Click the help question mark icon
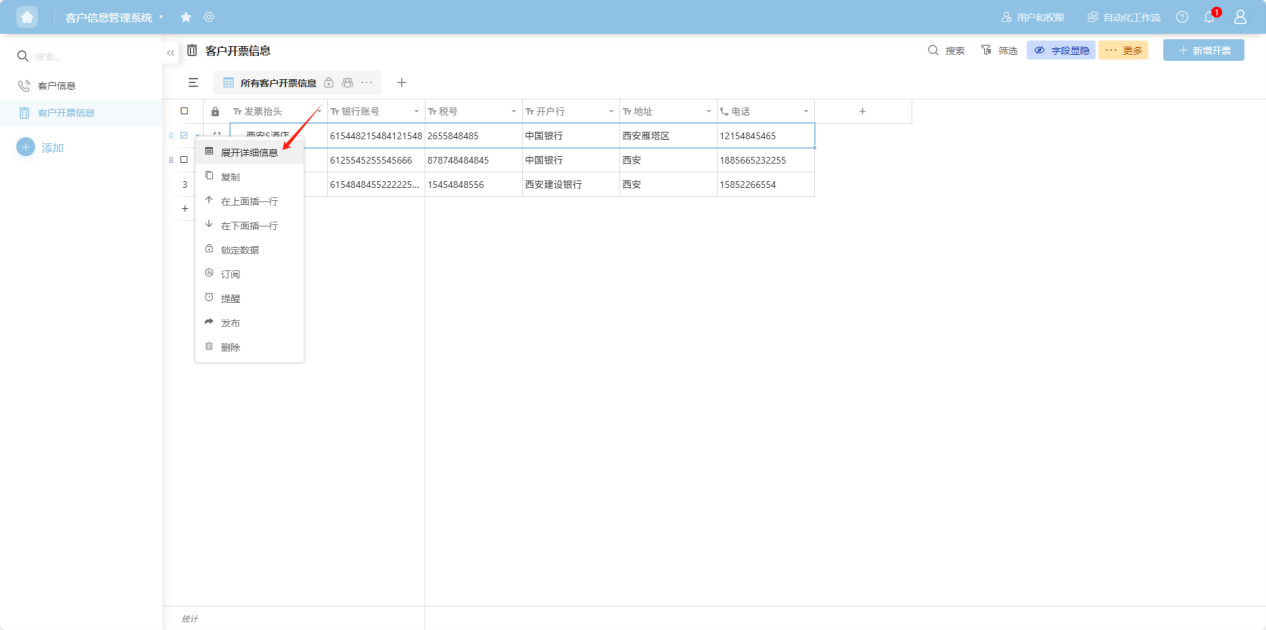The height and width of the screenshot is (630, 1266). click(x=1182, y=17)
